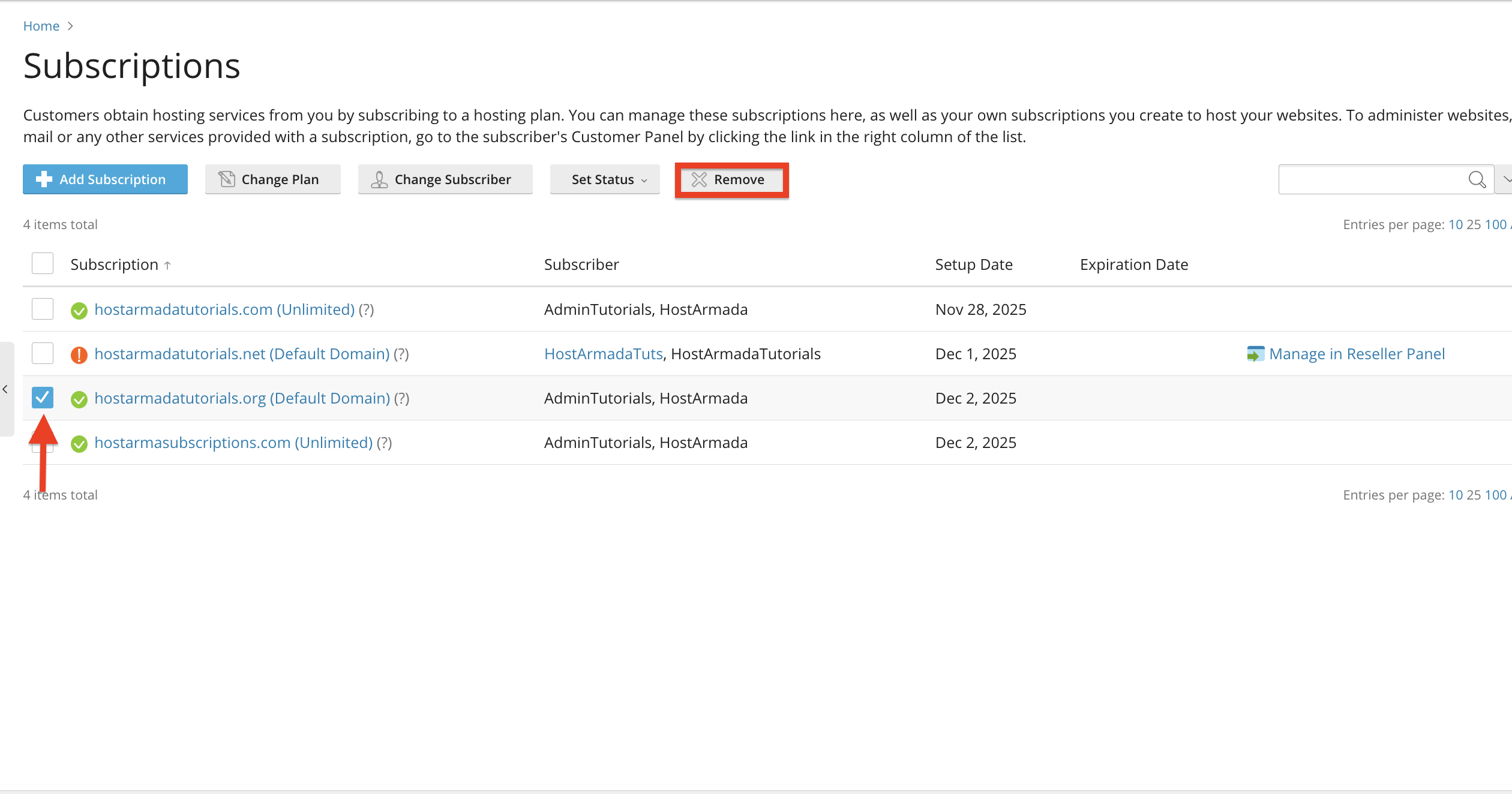The width and height of the screenshot is (1512, 794).
Task: Click help (?) beside hostarmadatutorials.net
Action: tap(401, 354)
